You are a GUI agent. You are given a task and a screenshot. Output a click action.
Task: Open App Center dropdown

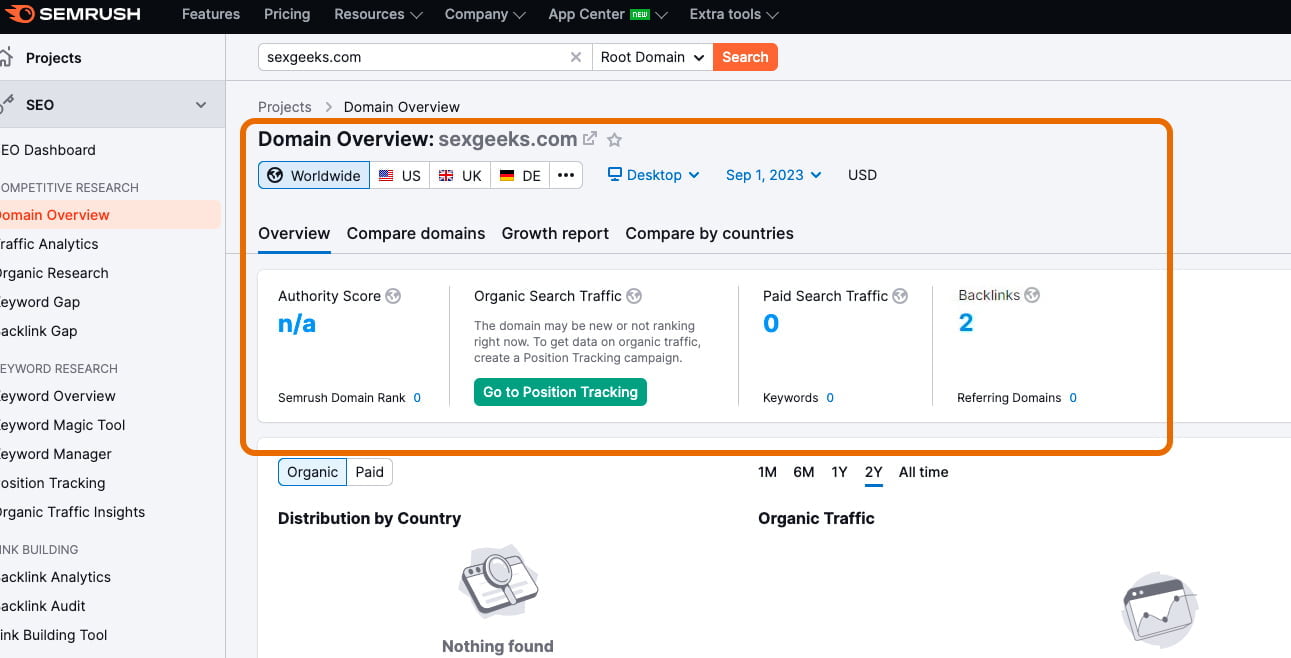(x=607, y=14)
